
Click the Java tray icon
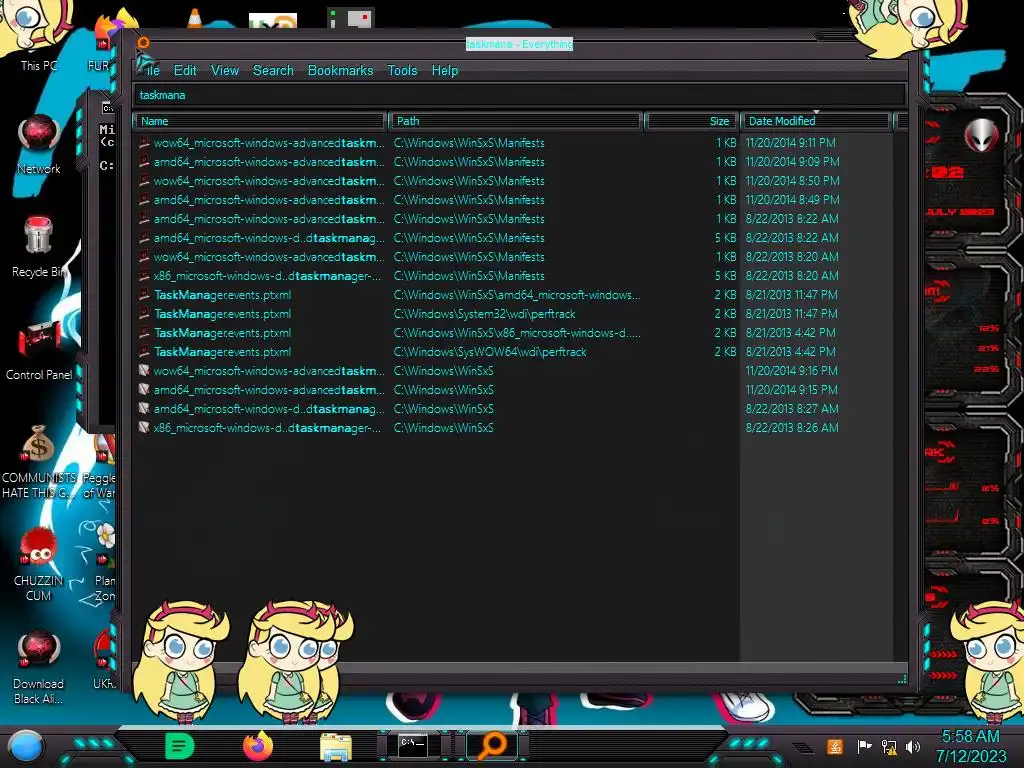pos(834,746)
